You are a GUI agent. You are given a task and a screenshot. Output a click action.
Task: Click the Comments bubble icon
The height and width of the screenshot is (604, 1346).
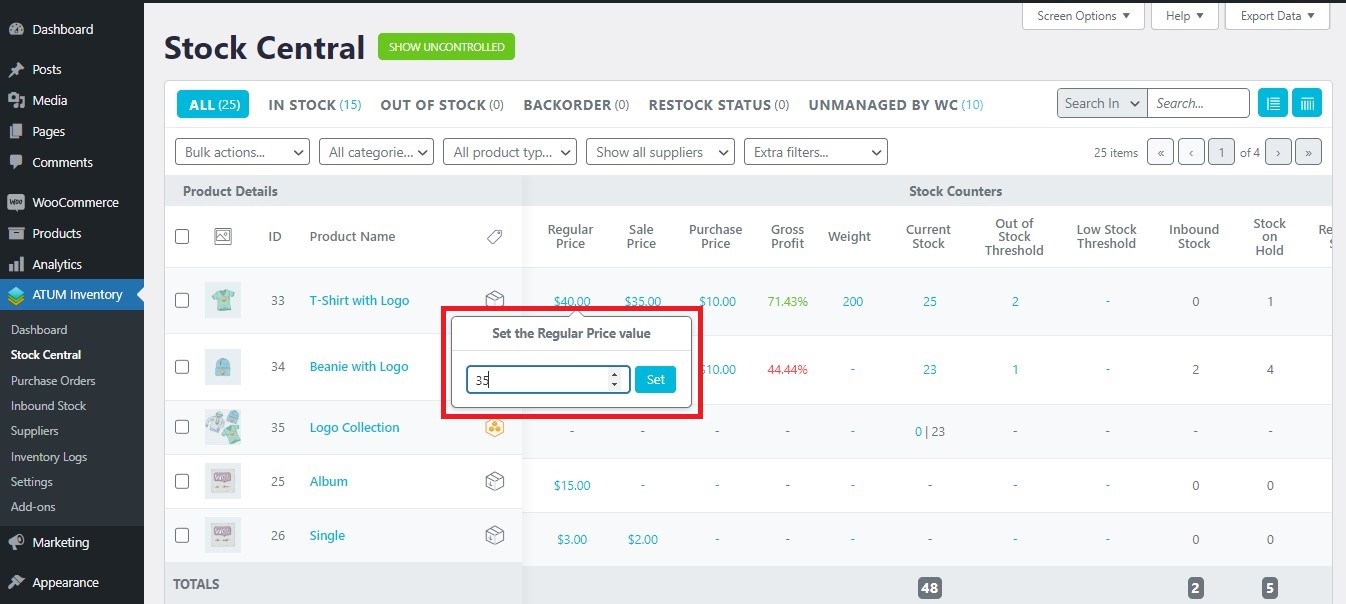[16, 162]
